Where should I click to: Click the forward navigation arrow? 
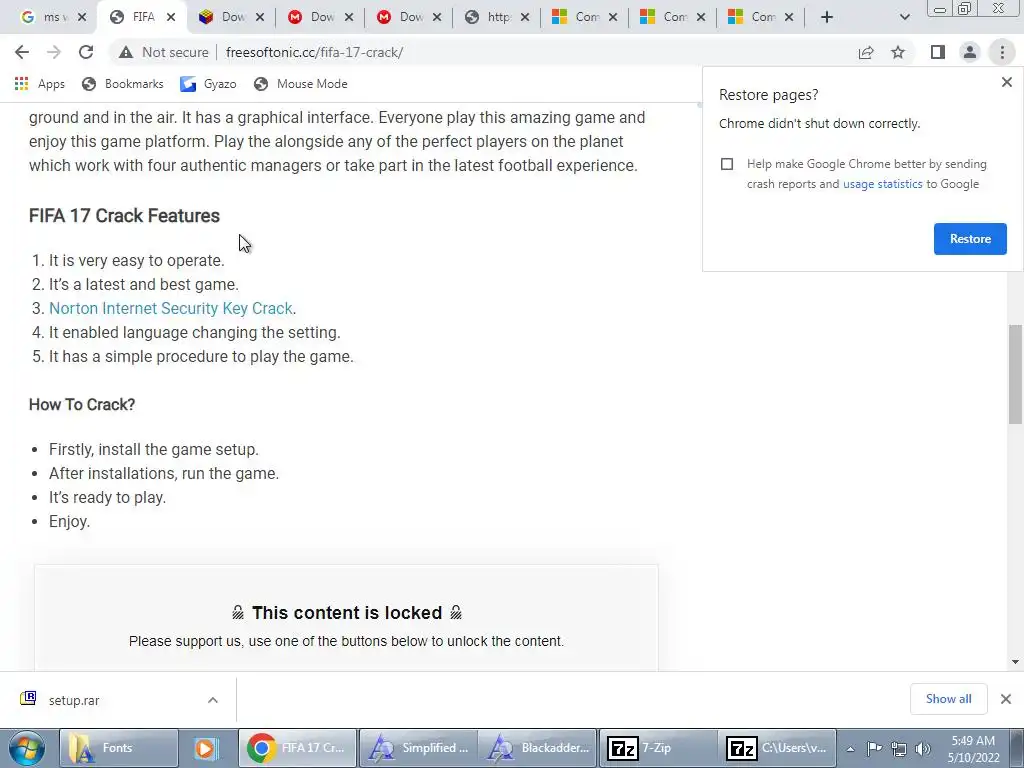[54, 52]
